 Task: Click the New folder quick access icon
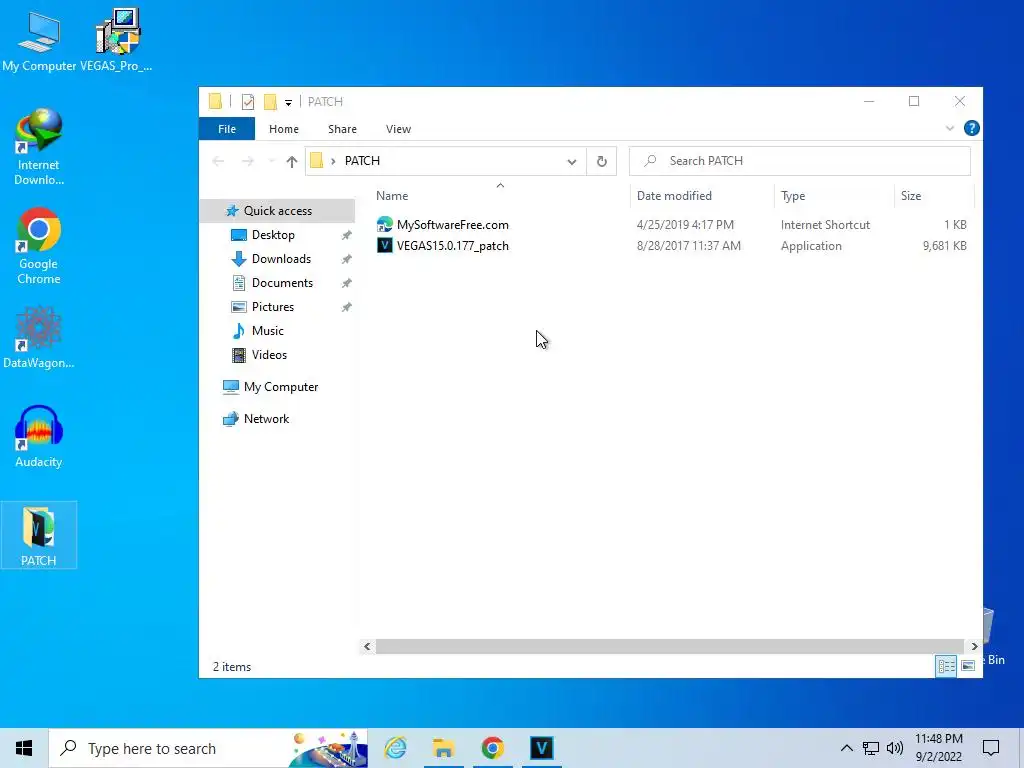coord(270,101)
